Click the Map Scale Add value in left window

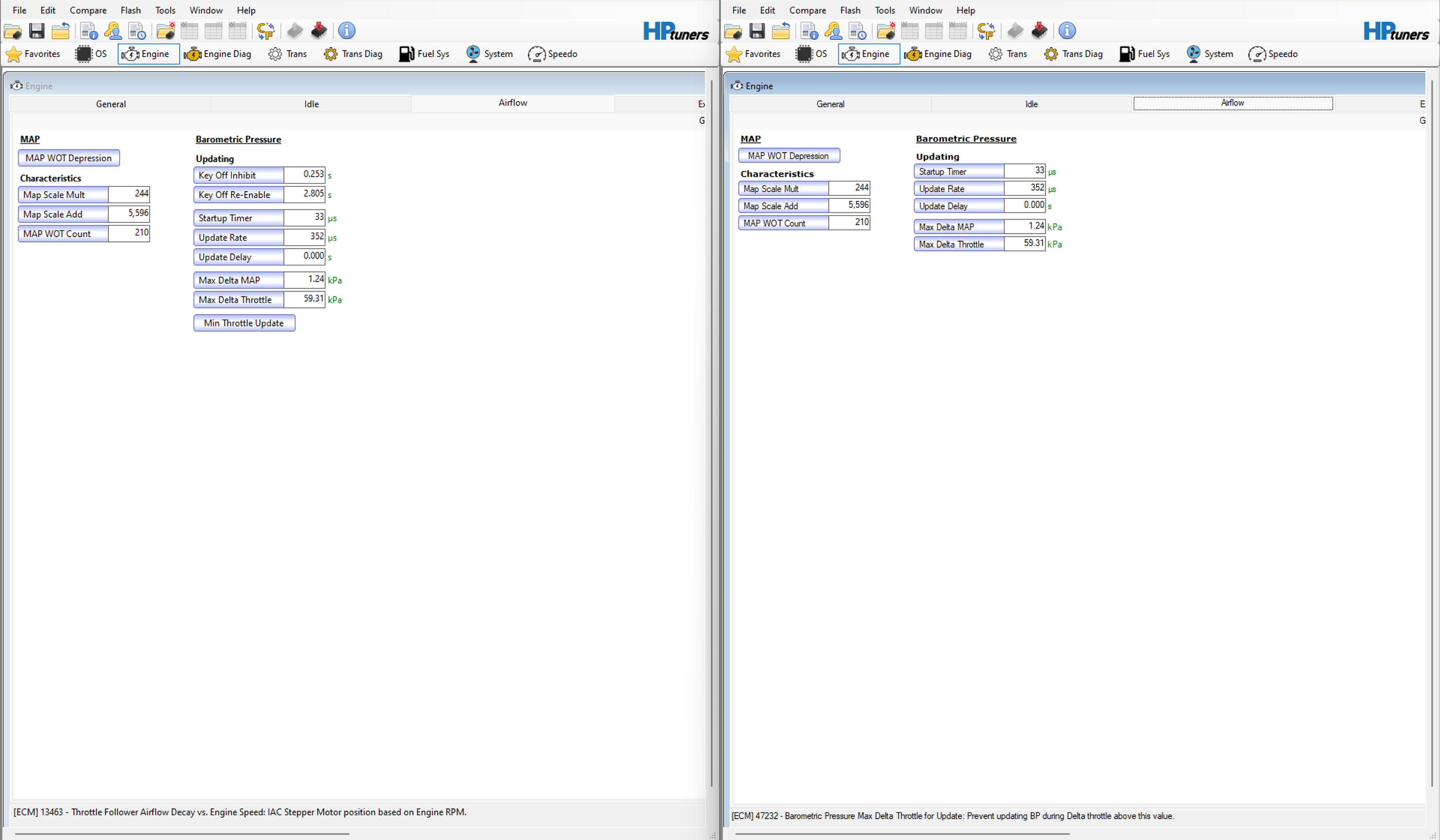(x=129, y=214)
